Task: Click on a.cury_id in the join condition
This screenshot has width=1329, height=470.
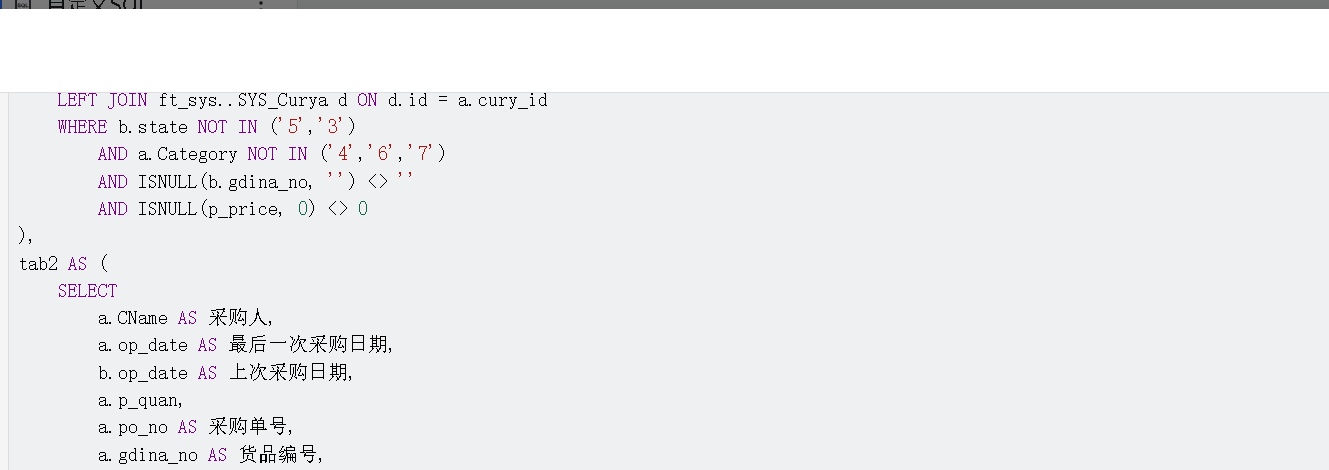Action: pos(503,100)
